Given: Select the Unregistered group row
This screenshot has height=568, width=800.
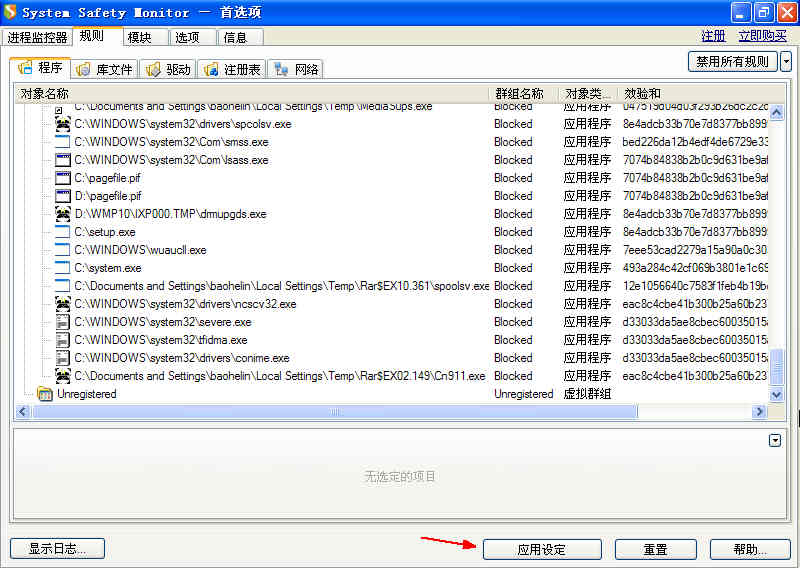Looking at the screenshot, I should pos(392,394).
